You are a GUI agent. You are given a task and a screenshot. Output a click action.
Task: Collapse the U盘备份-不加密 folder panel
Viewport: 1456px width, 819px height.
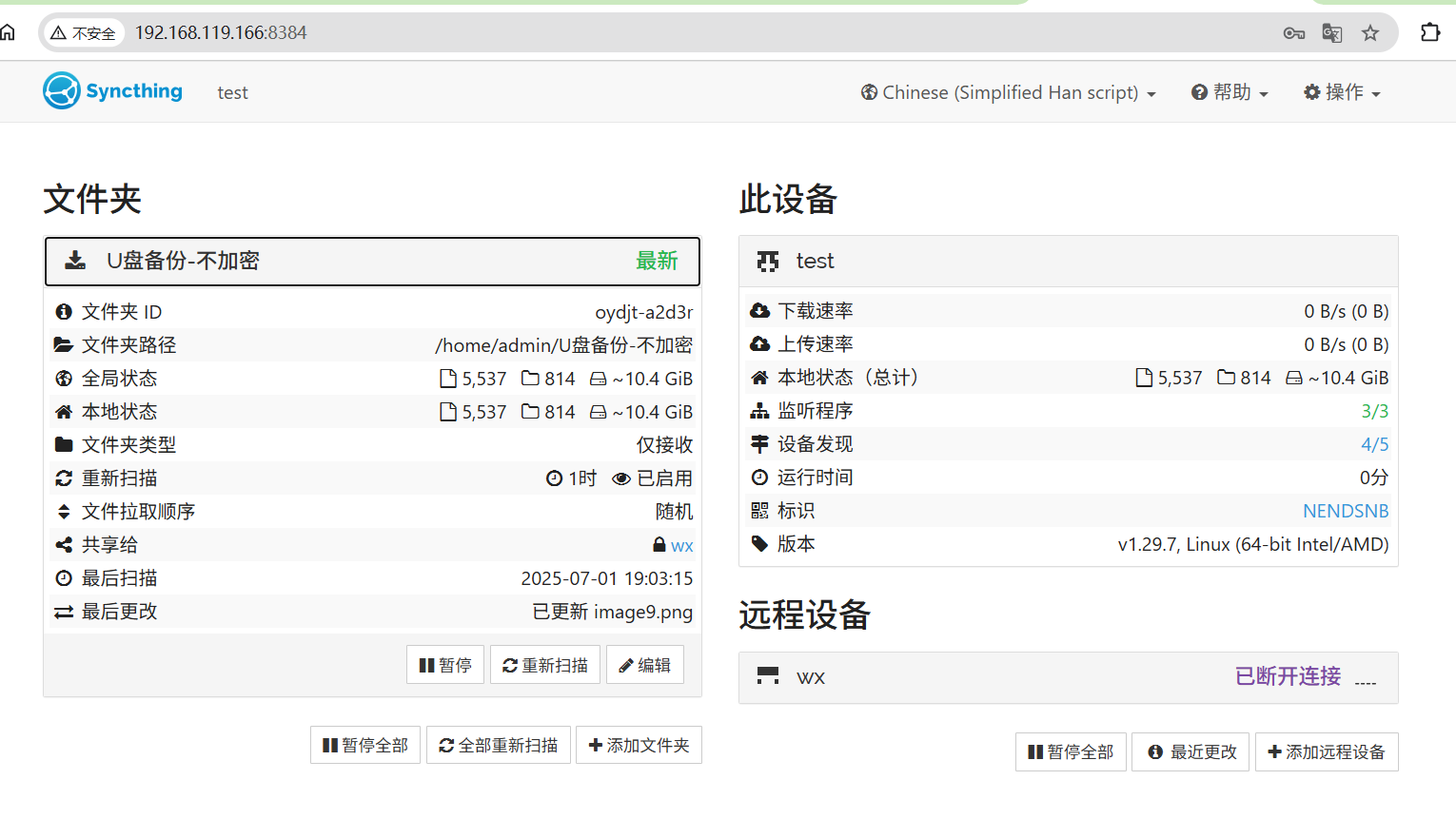[x=372, y=261]
